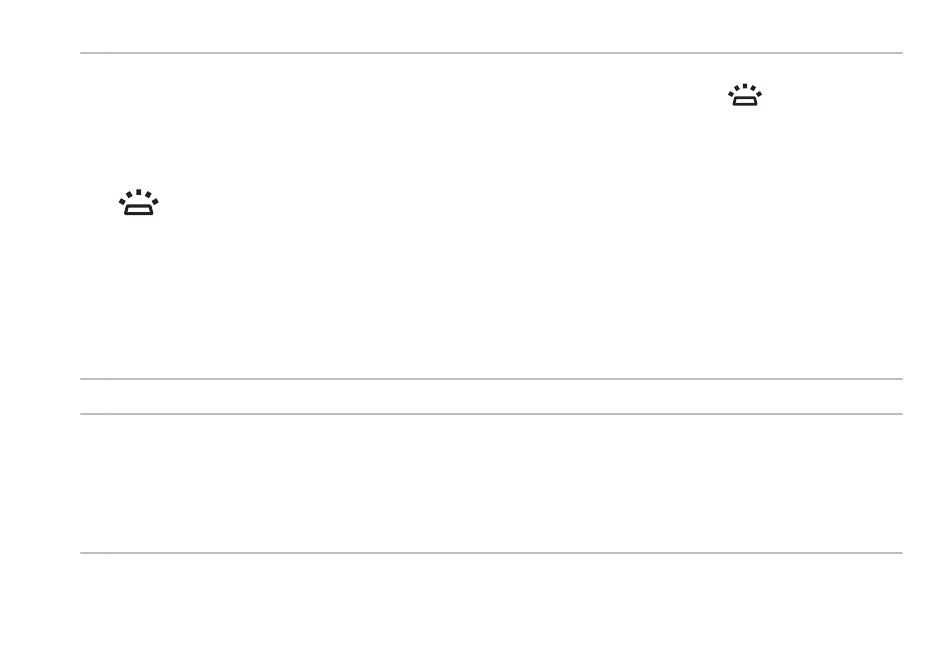The image size is (950, 662).
Task: Click the smaller keyboard backlight icon
Action: coord(745,95)
